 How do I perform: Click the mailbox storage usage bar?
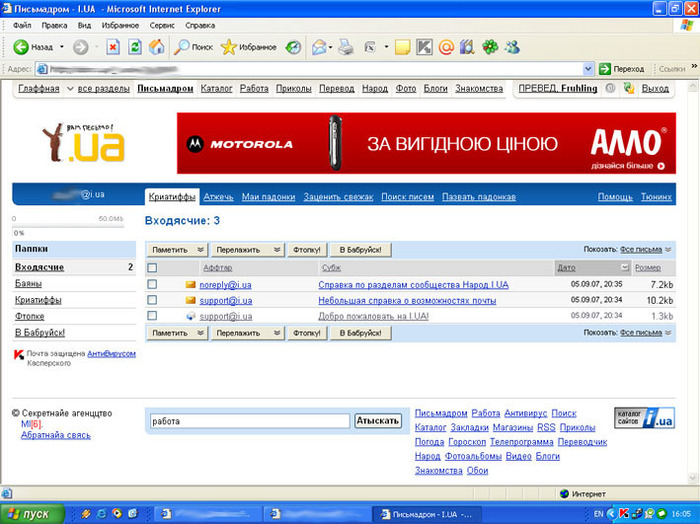tap(68, 226)
